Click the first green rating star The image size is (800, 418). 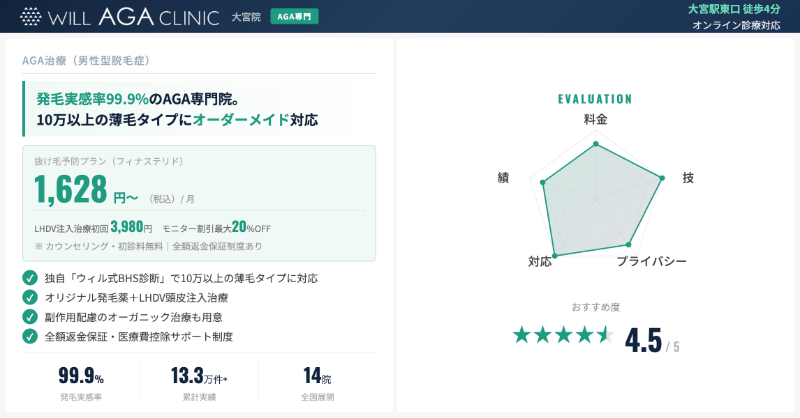pyautogui.click(x=521, y=335)
